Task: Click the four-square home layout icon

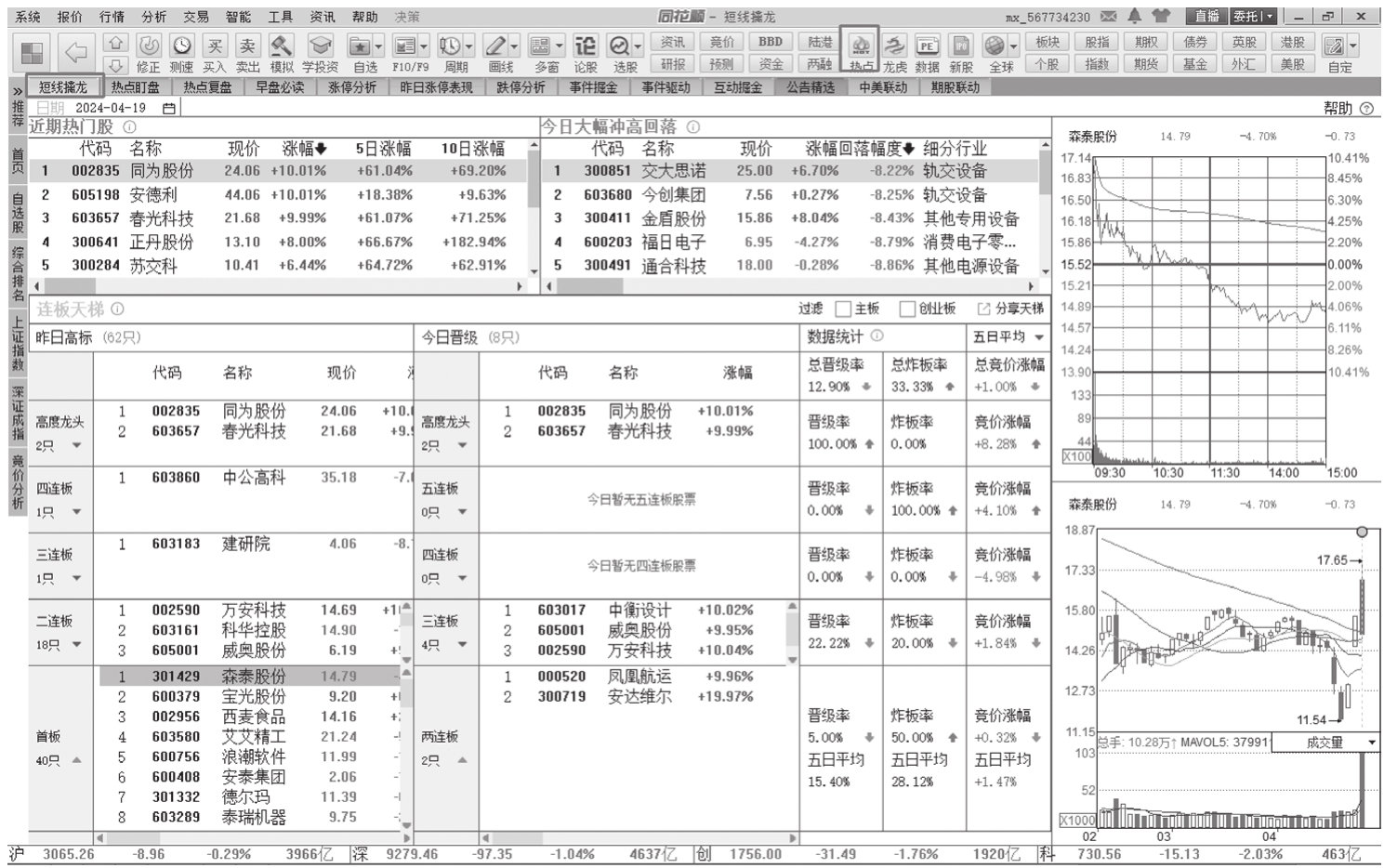Action: point(33,54)
